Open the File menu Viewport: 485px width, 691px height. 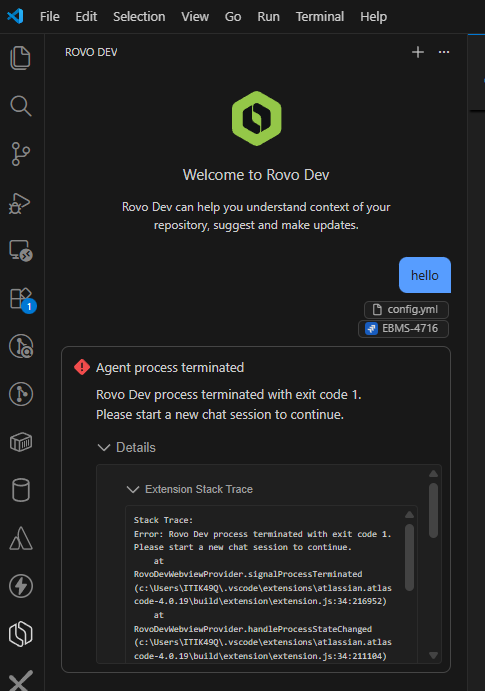pyautogui.click(x=49, y=17)
